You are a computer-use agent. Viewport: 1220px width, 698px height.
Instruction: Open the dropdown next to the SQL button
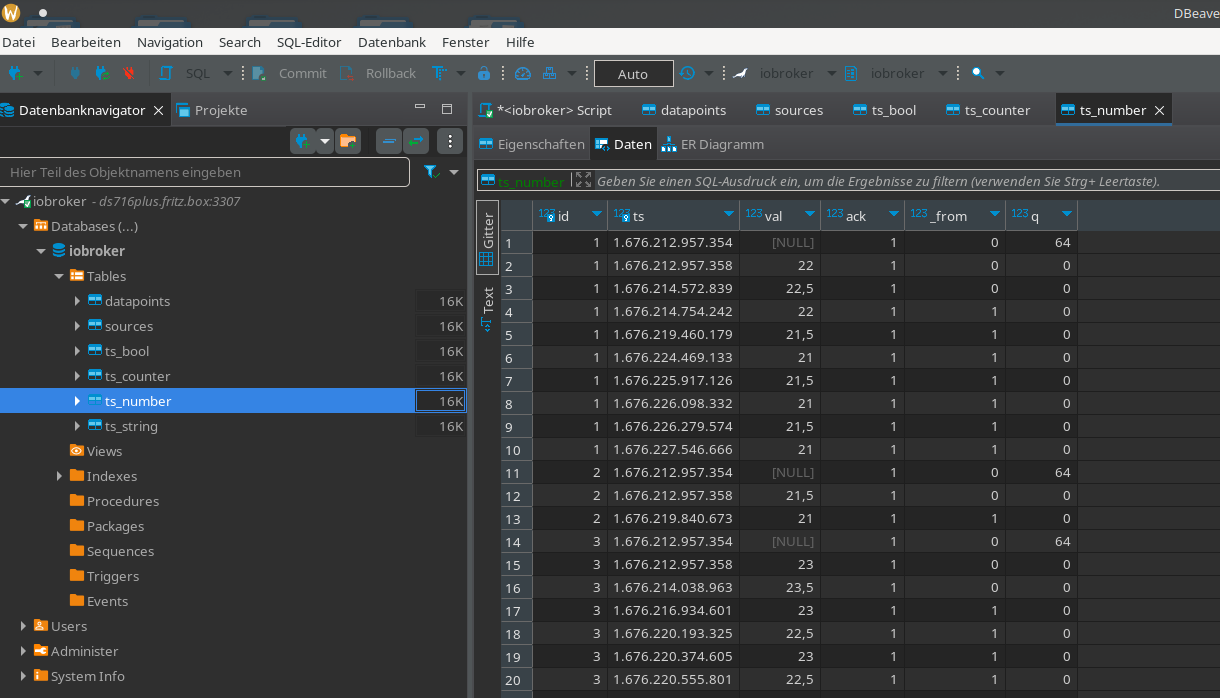click(227, 73)
